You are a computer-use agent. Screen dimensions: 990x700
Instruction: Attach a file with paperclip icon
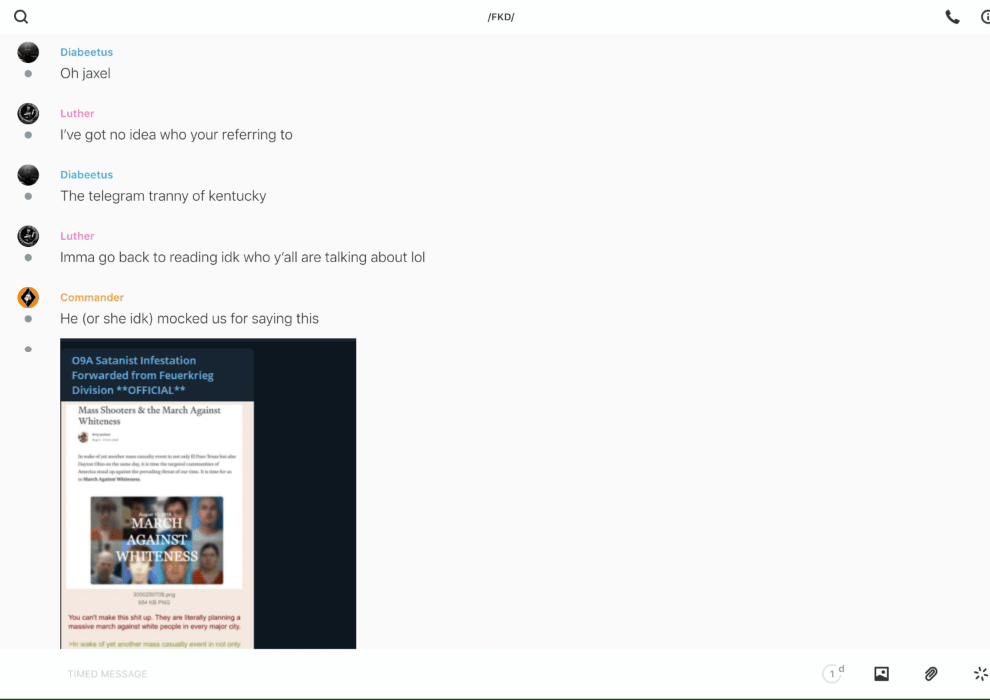click(931, 674)
